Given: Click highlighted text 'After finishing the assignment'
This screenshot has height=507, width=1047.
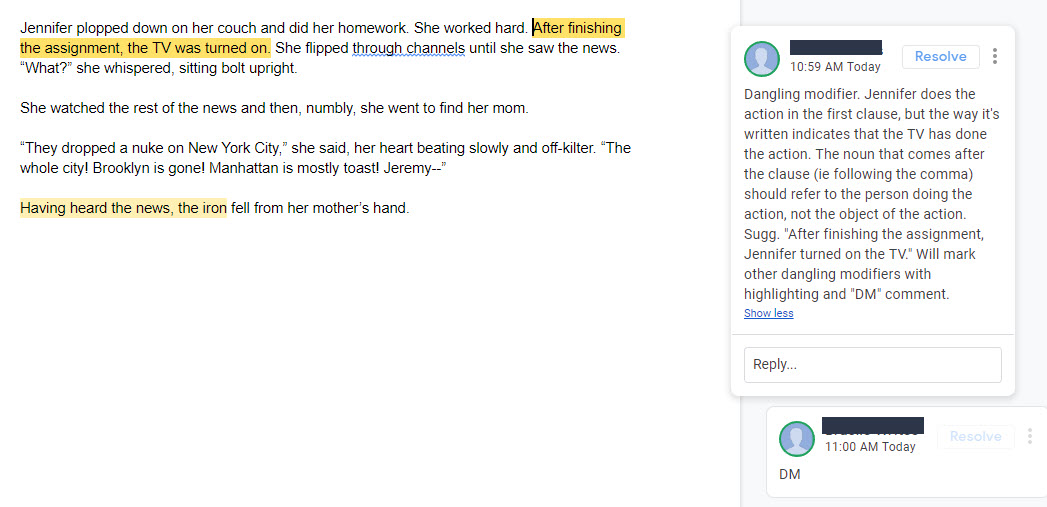Looking at the screenshot, I should pos(322,38).
